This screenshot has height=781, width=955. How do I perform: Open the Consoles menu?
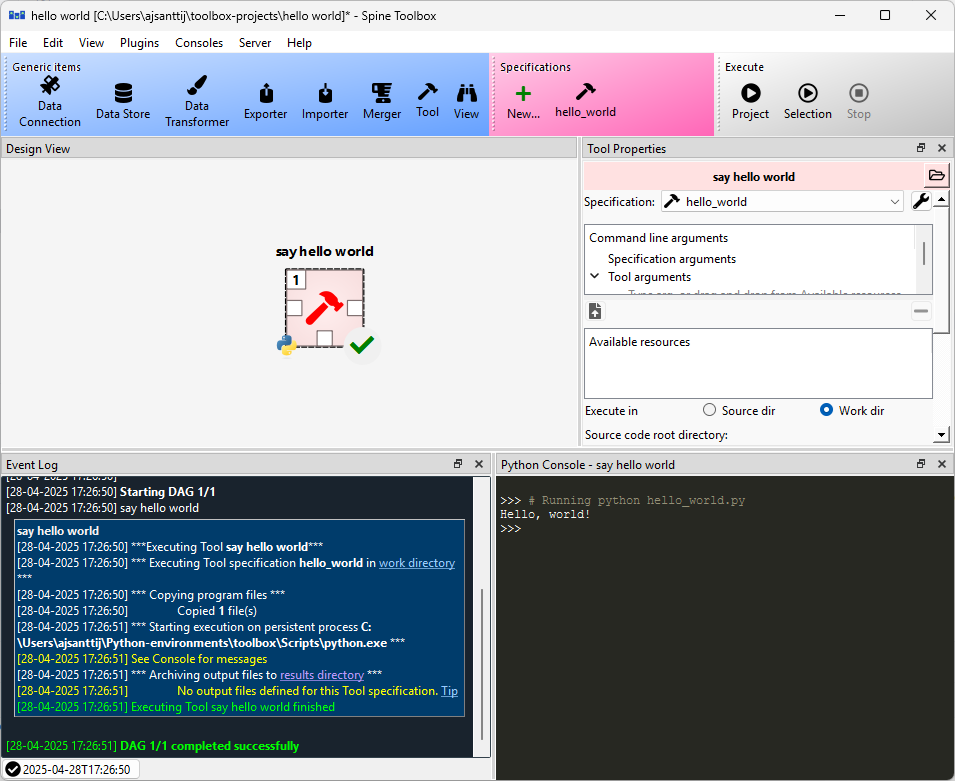click(199, 43)
